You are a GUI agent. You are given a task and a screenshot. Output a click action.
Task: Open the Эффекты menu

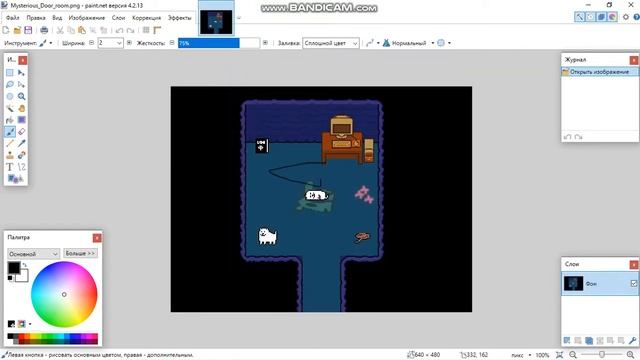click(180, 18)
